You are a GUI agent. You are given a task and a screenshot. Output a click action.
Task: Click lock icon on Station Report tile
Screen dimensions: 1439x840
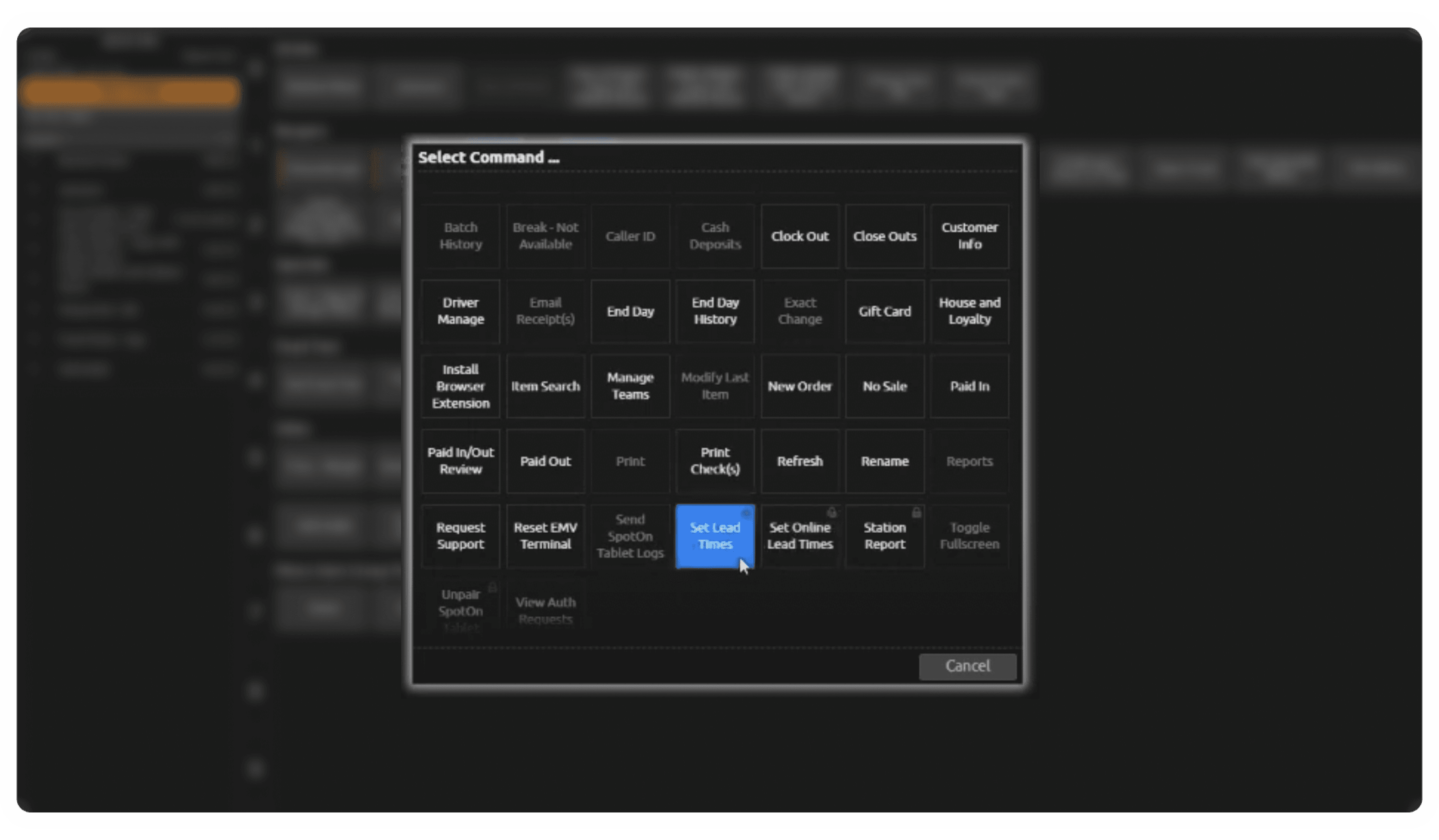coord(916,513)
